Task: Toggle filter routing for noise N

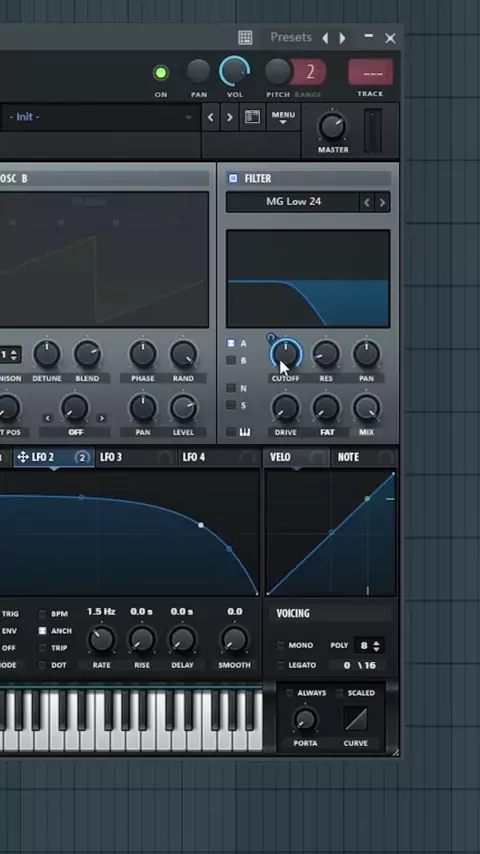Action: tap(231, 388)
